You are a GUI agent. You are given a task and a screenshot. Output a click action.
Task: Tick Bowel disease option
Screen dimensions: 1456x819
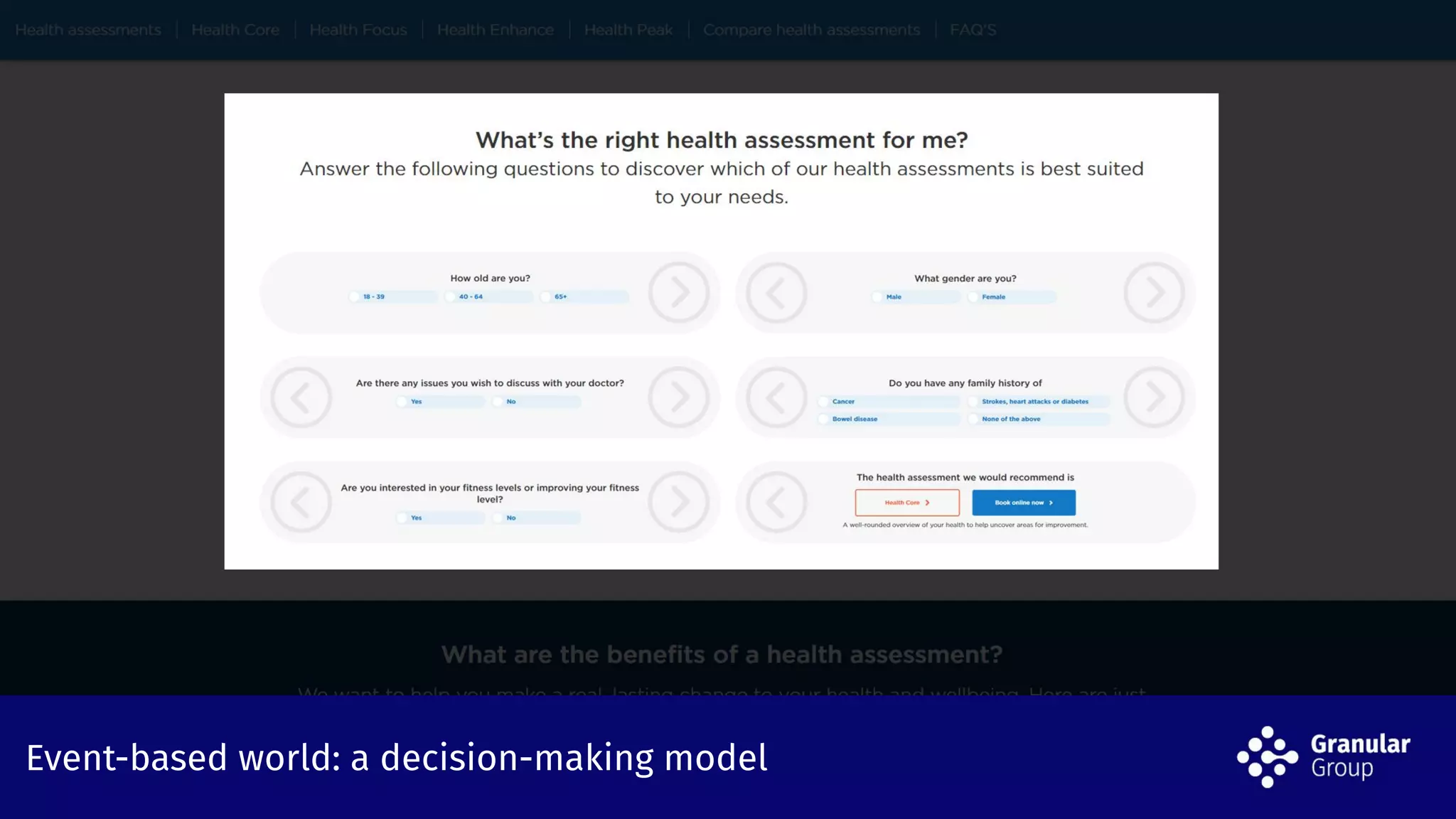click(x=889, y=419)
